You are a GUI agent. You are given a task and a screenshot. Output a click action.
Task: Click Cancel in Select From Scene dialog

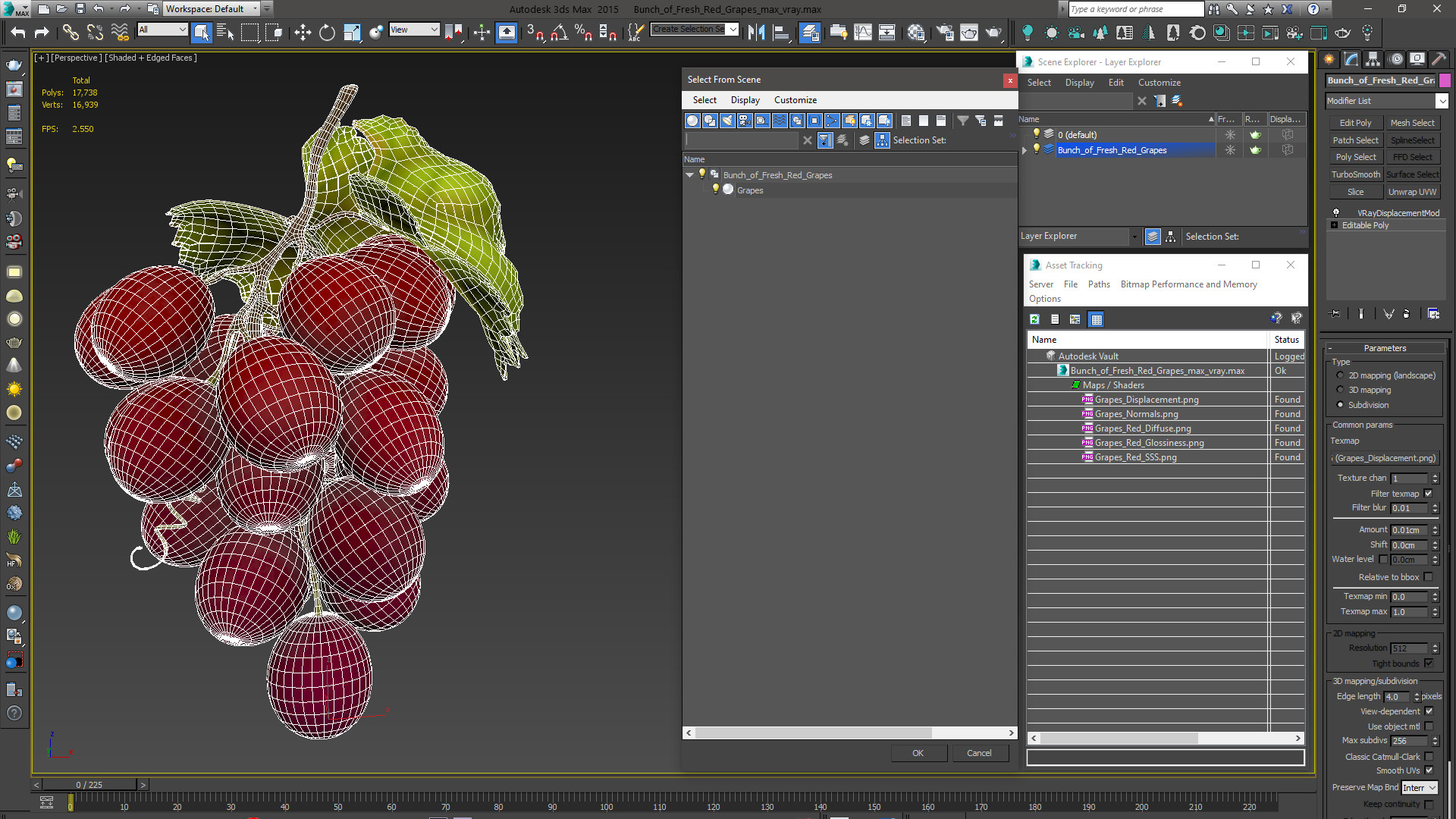coord(979,753)
